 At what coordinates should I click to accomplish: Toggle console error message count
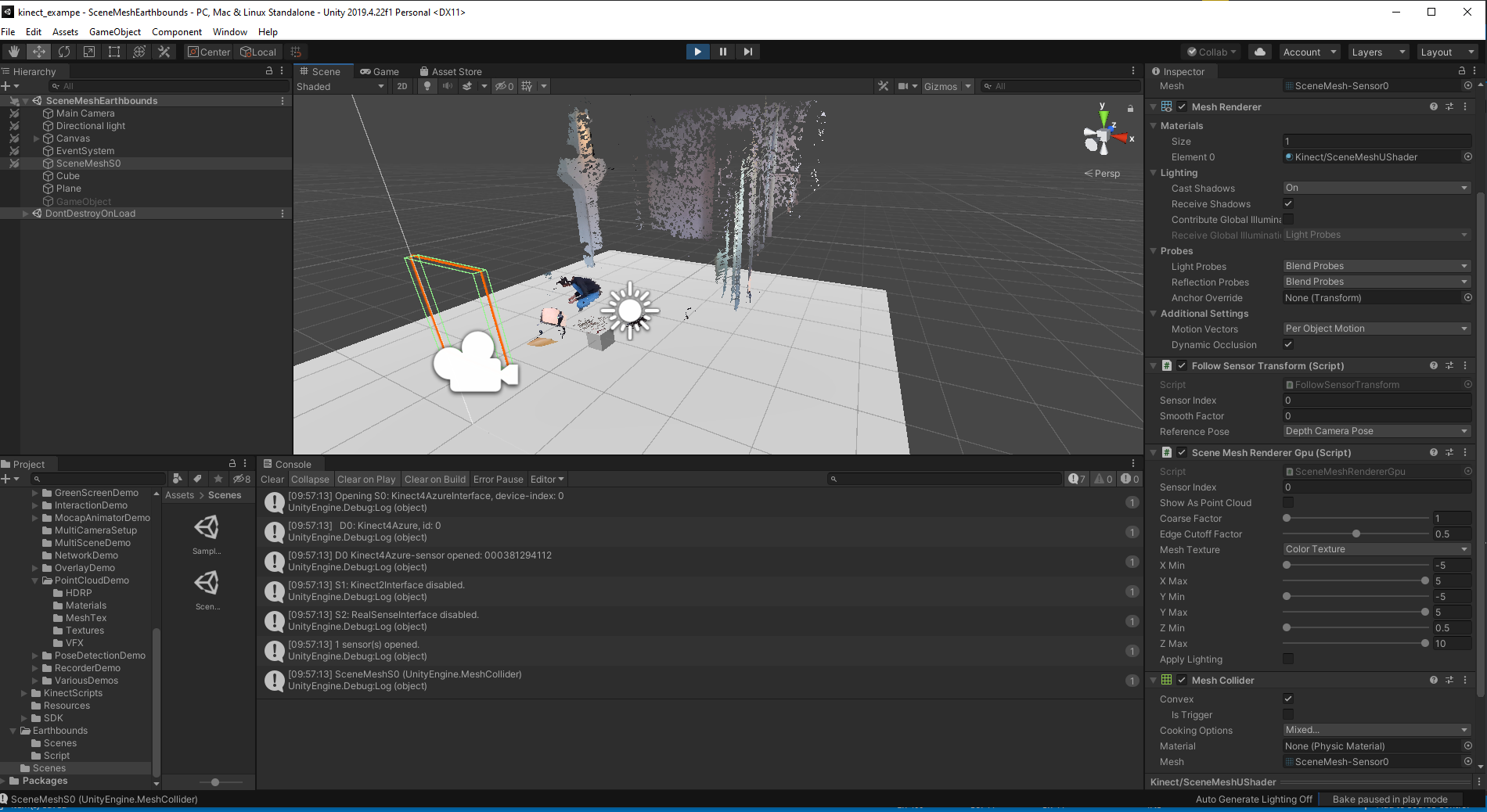tap(1129, 479)
